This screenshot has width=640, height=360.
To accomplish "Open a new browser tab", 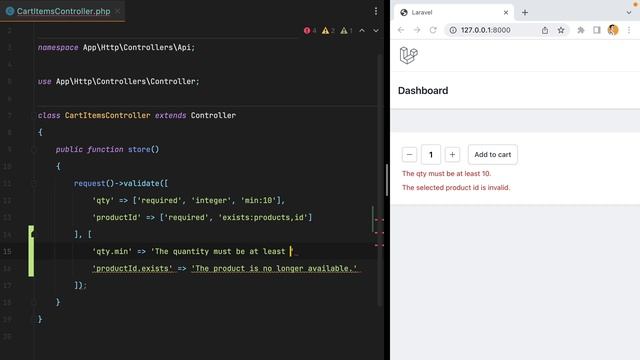I will click(x=525, y=13).
